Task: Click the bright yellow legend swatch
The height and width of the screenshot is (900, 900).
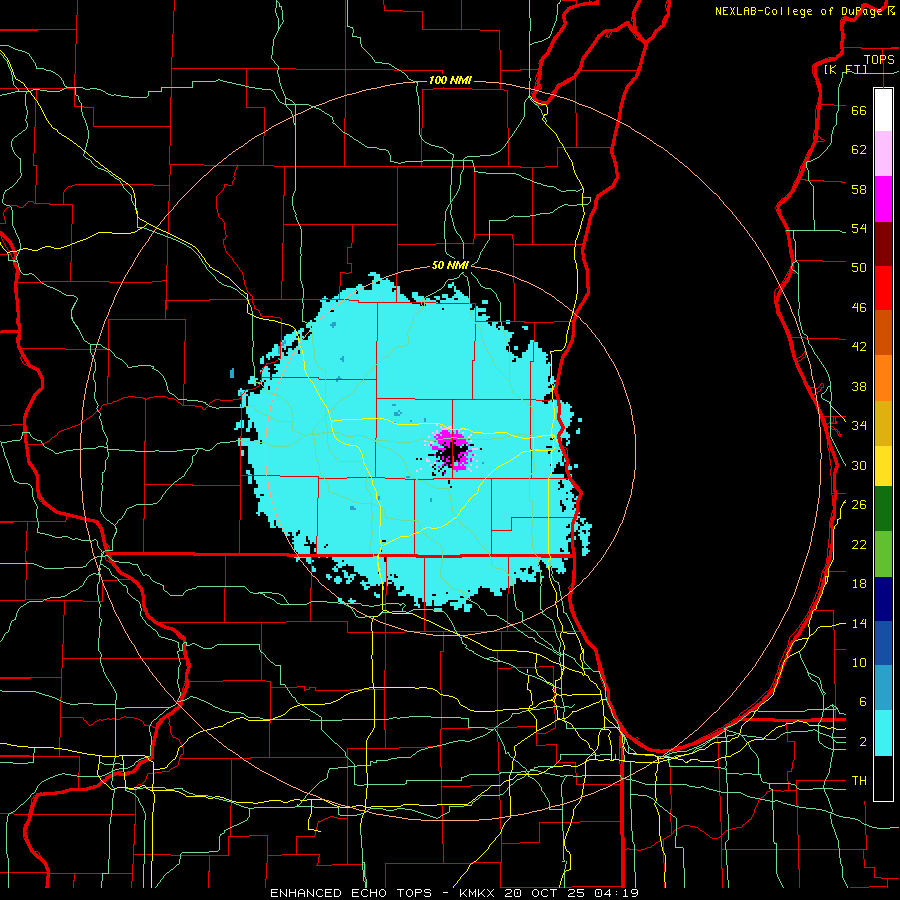Action: [883, 465]
